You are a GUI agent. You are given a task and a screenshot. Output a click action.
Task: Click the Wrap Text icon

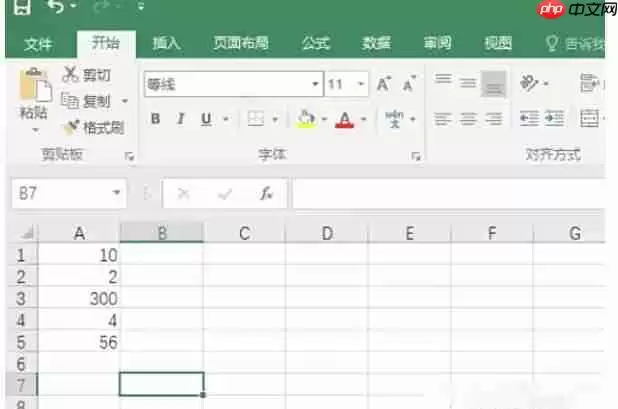click(x=590, y=83)
